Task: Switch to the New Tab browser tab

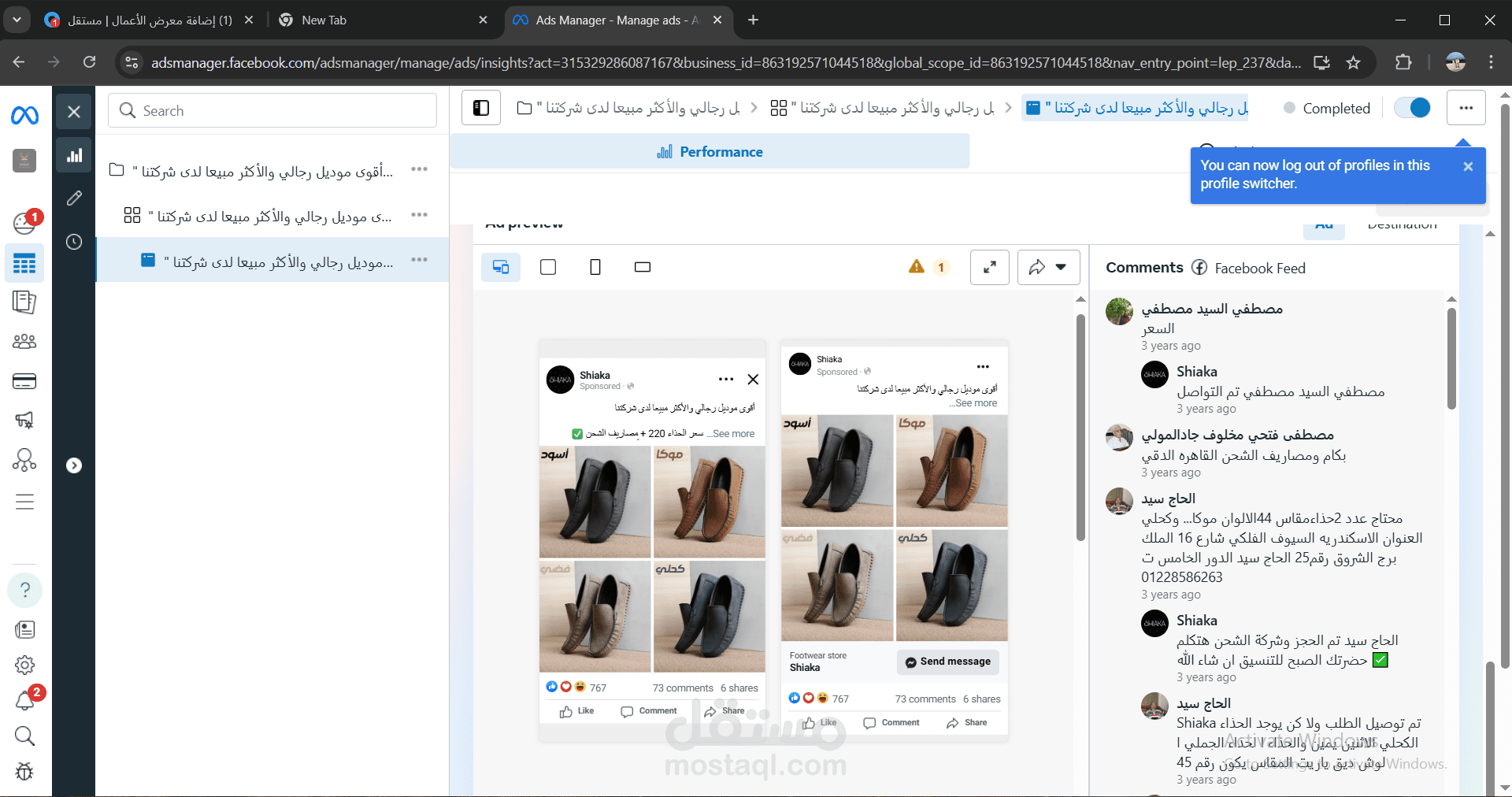Action: click(384, 20)
